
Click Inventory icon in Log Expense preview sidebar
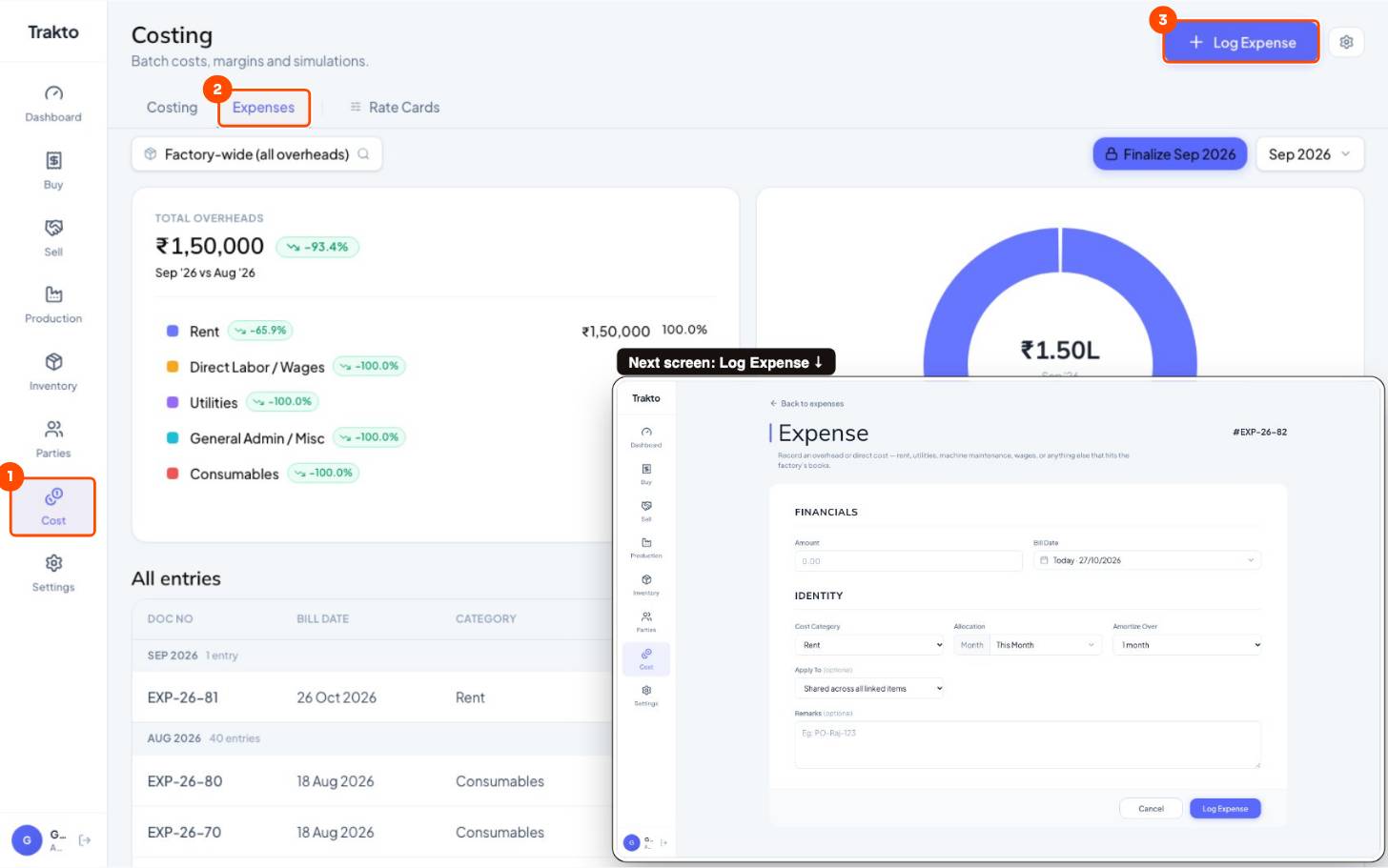click(x=646, y=579)
